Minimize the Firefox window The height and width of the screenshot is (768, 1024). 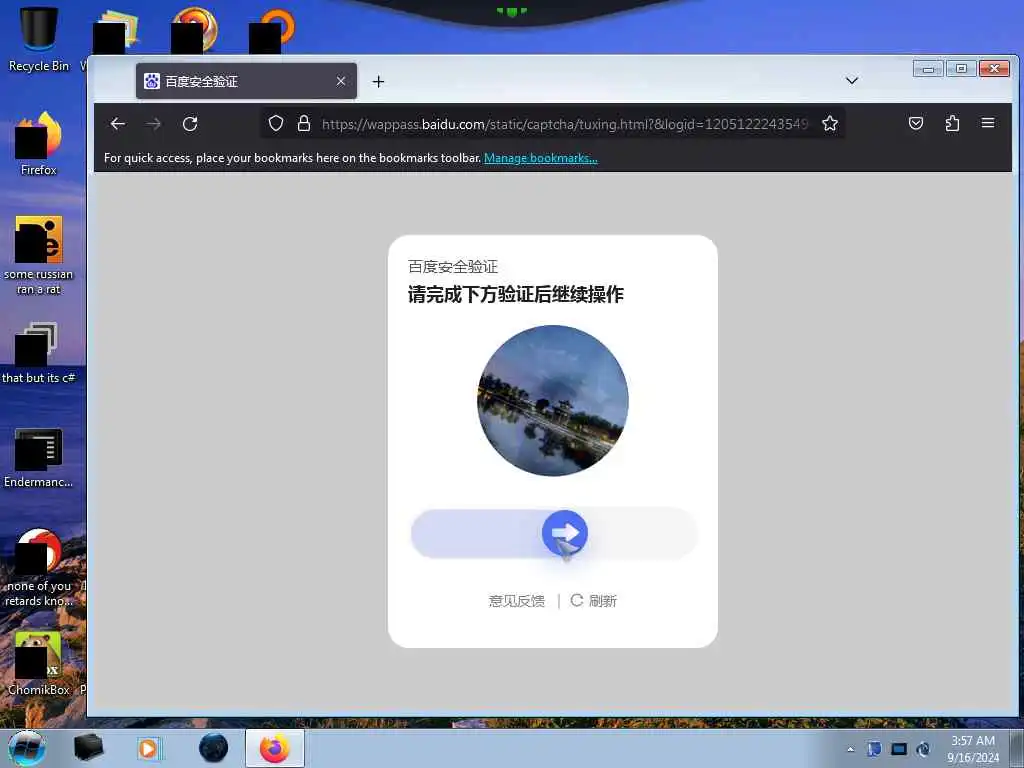pyautogui.click(x=928, y=69)
